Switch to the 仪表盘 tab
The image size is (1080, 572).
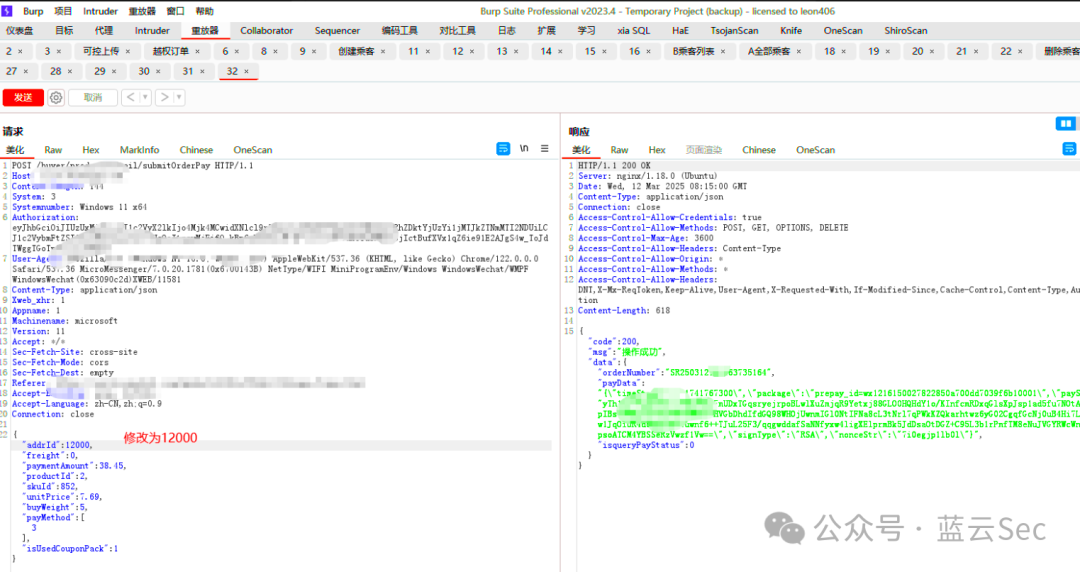[x=19, y=30]
